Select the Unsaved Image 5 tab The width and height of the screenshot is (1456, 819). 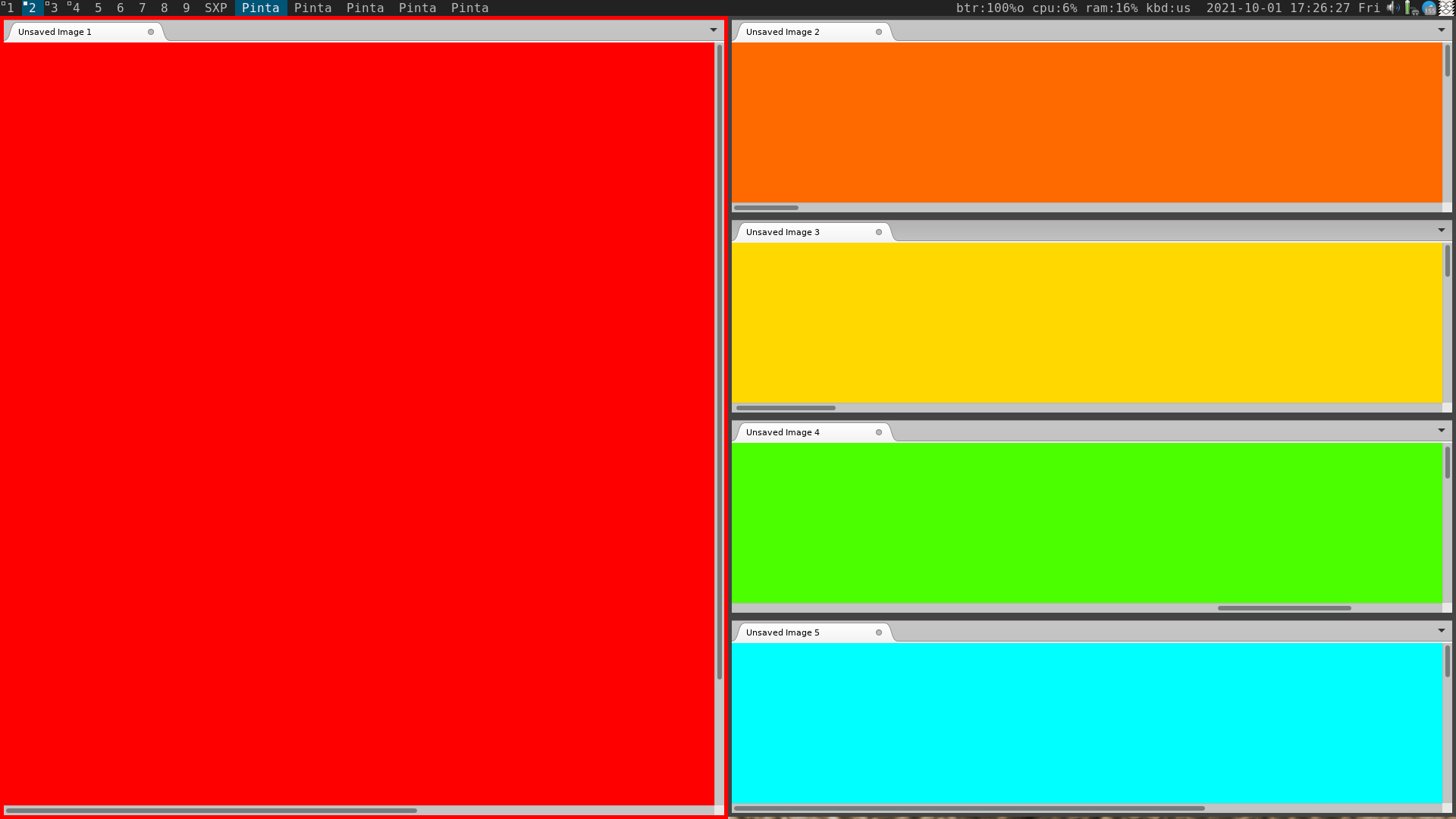[783, 632]
